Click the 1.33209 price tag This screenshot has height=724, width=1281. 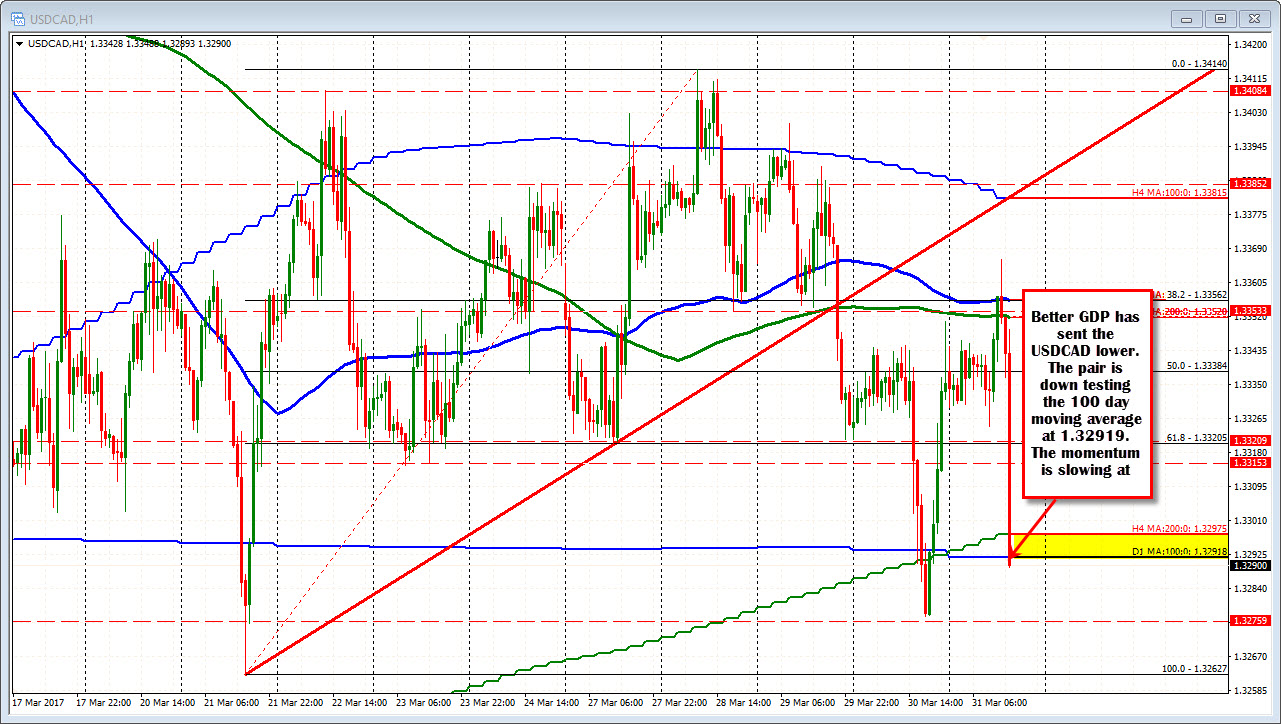(1251, 441)
